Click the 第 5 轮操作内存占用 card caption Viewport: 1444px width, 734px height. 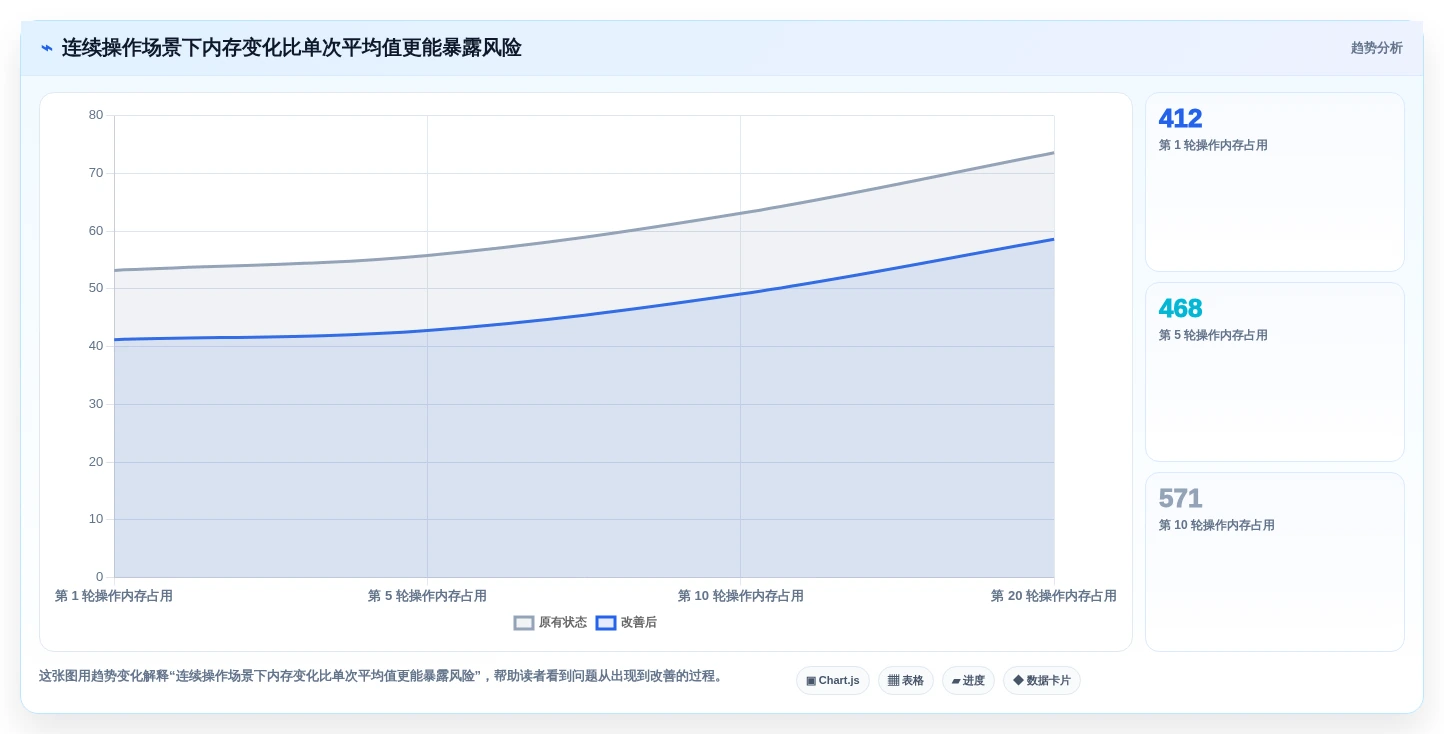pyautogui.click(x=1213, y=335)
